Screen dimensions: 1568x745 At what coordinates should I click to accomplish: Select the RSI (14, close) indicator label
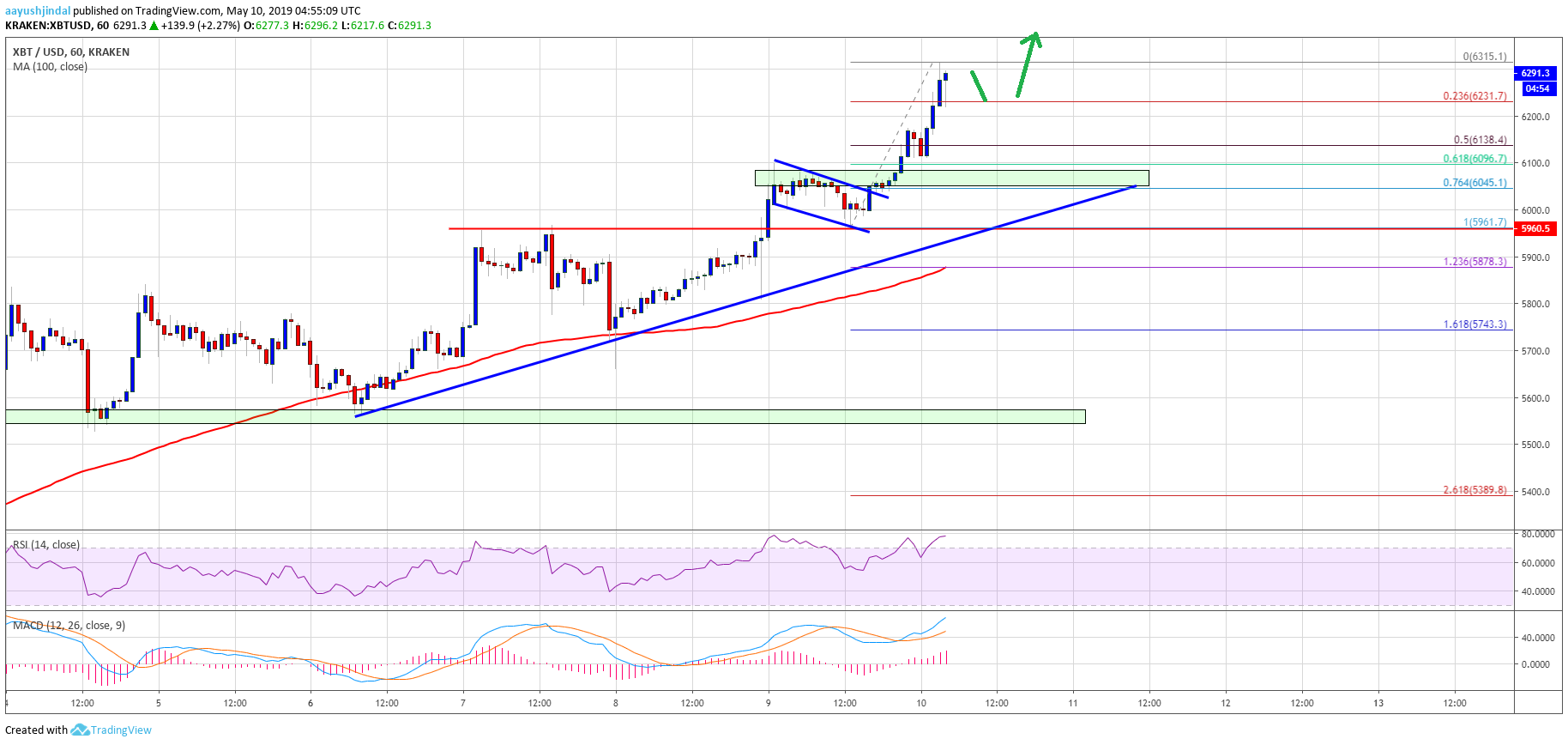click(x=46, y=545)
